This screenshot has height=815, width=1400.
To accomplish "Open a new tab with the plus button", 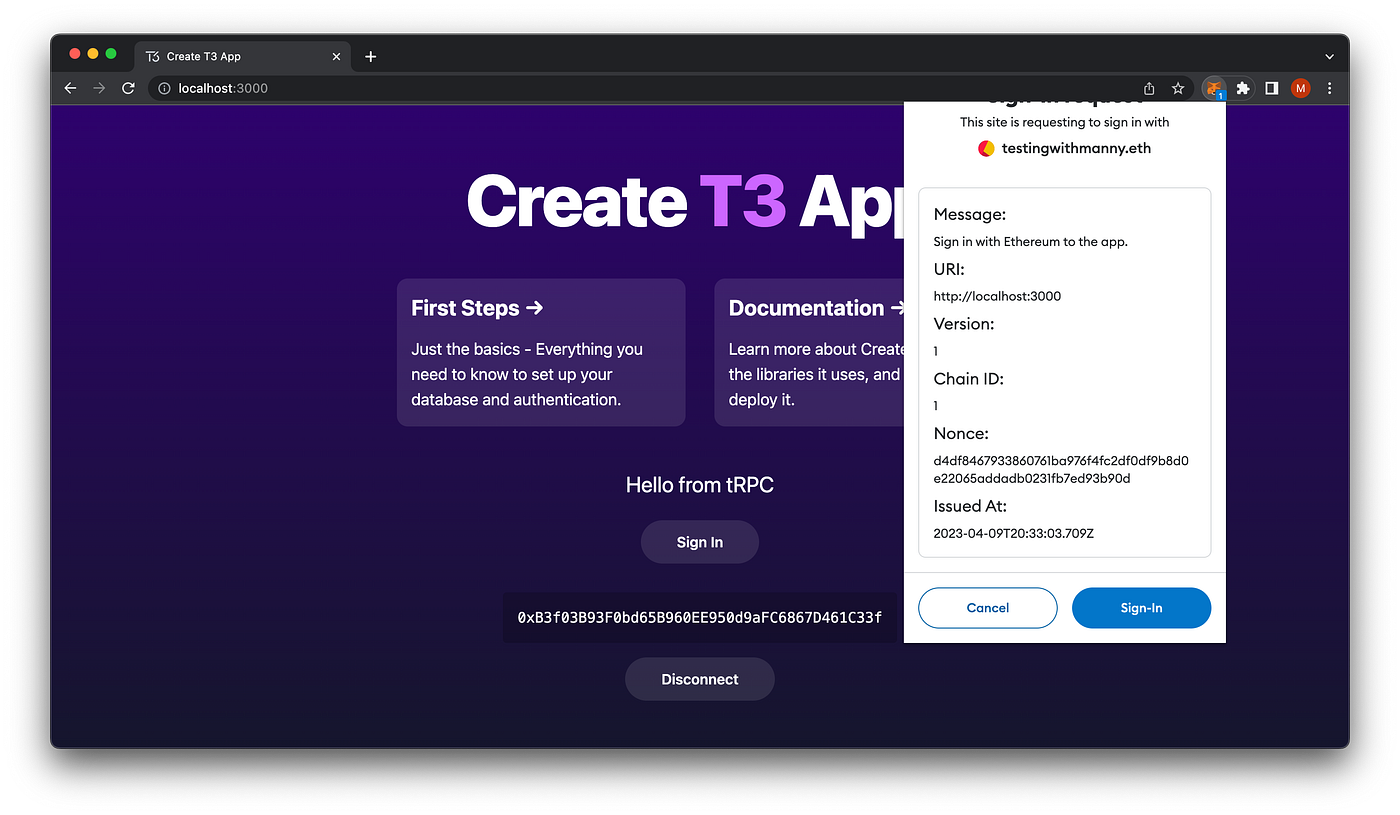I will [x=370, y=56].
